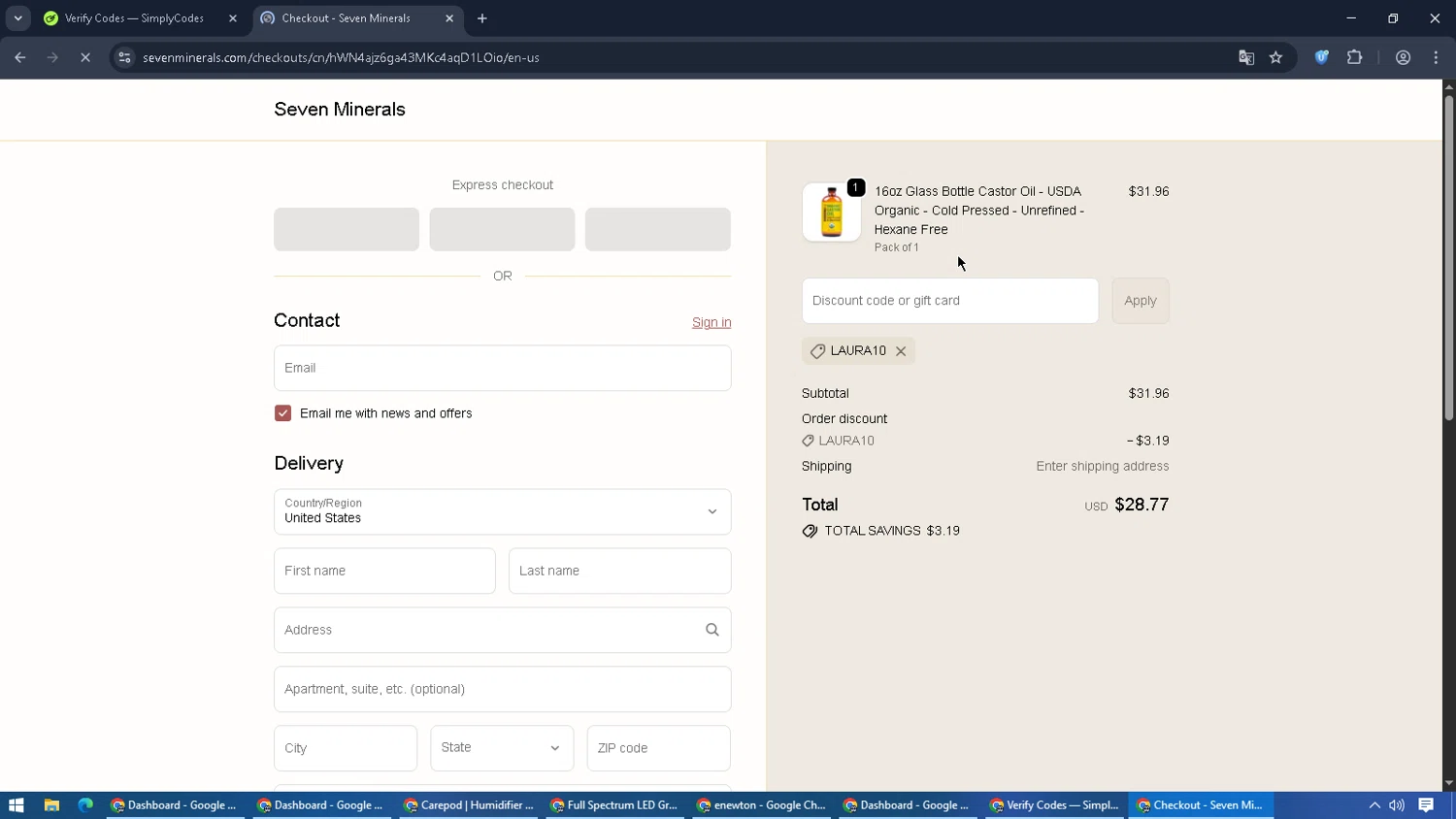
Task: Click the first express checkout button
Action: click(x=347, y=229)
